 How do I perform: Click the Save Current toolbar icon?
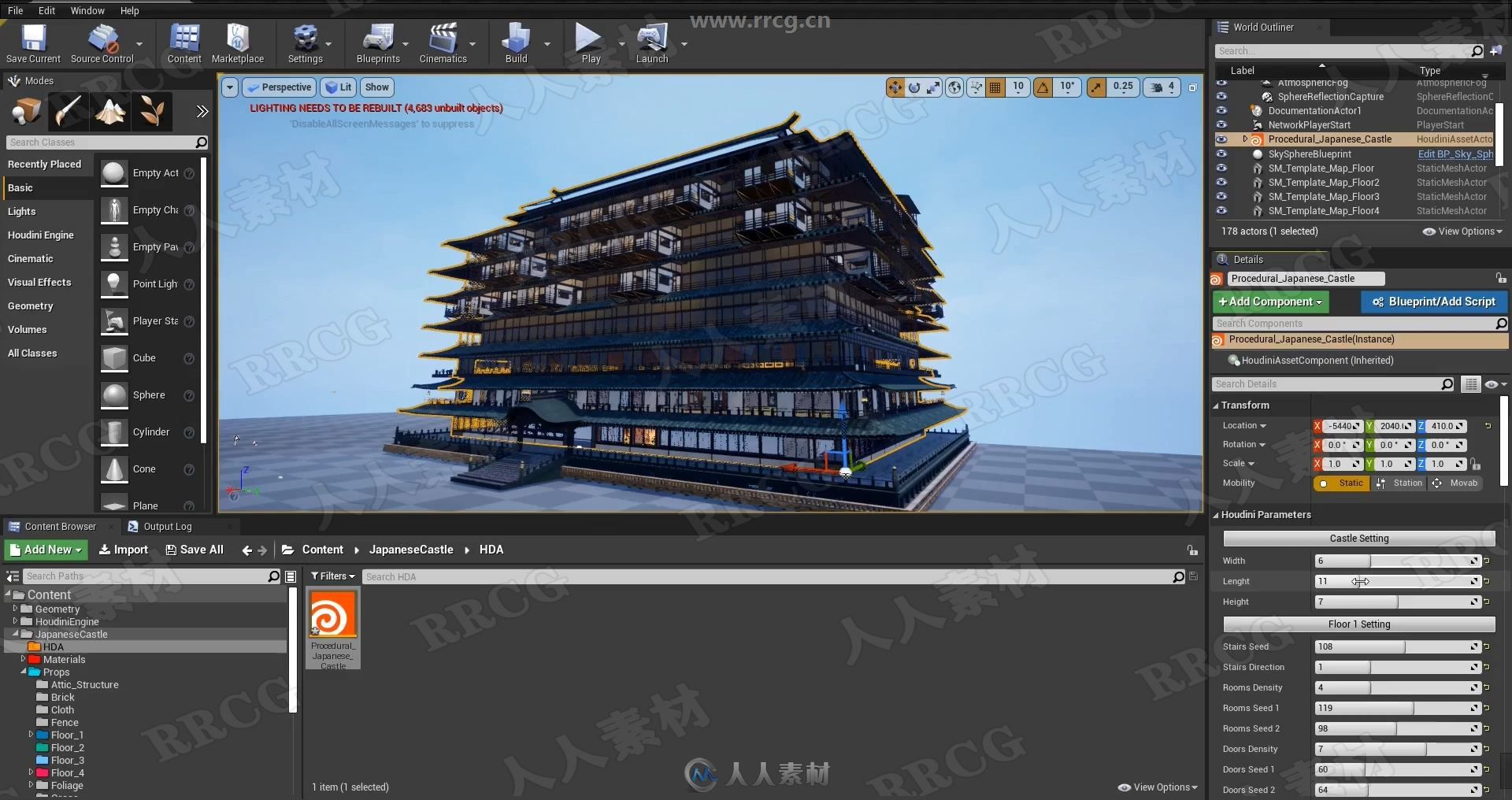coord(33,43)
